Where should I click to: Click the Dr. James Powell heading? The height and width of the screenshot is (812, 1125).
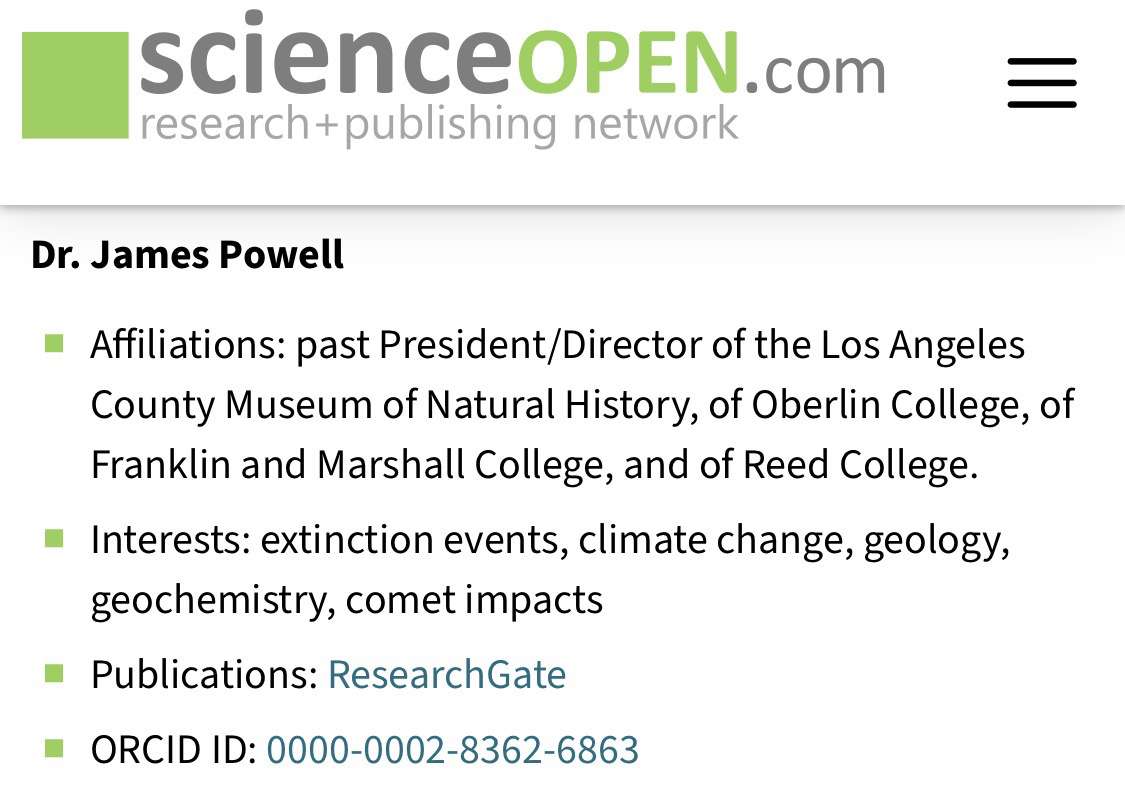(x=187, y=255)
